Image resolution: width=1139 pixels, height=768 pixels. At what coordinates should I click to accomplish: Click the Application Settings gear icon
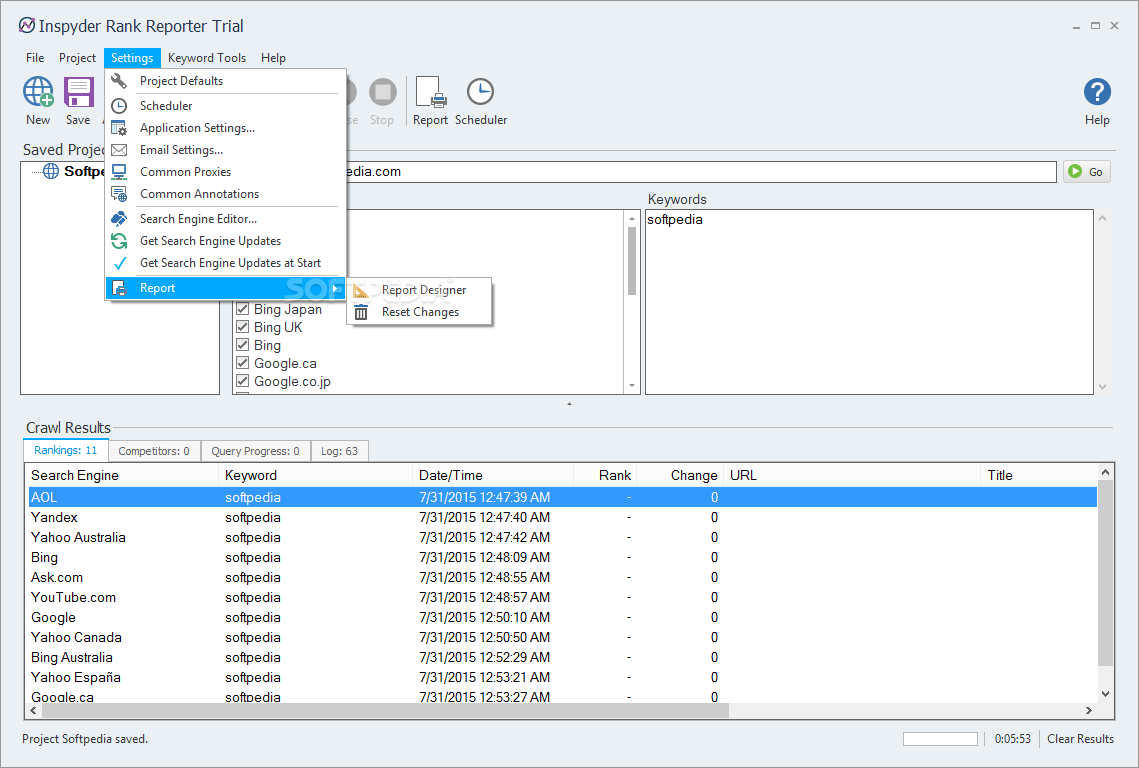click(119, 128)
